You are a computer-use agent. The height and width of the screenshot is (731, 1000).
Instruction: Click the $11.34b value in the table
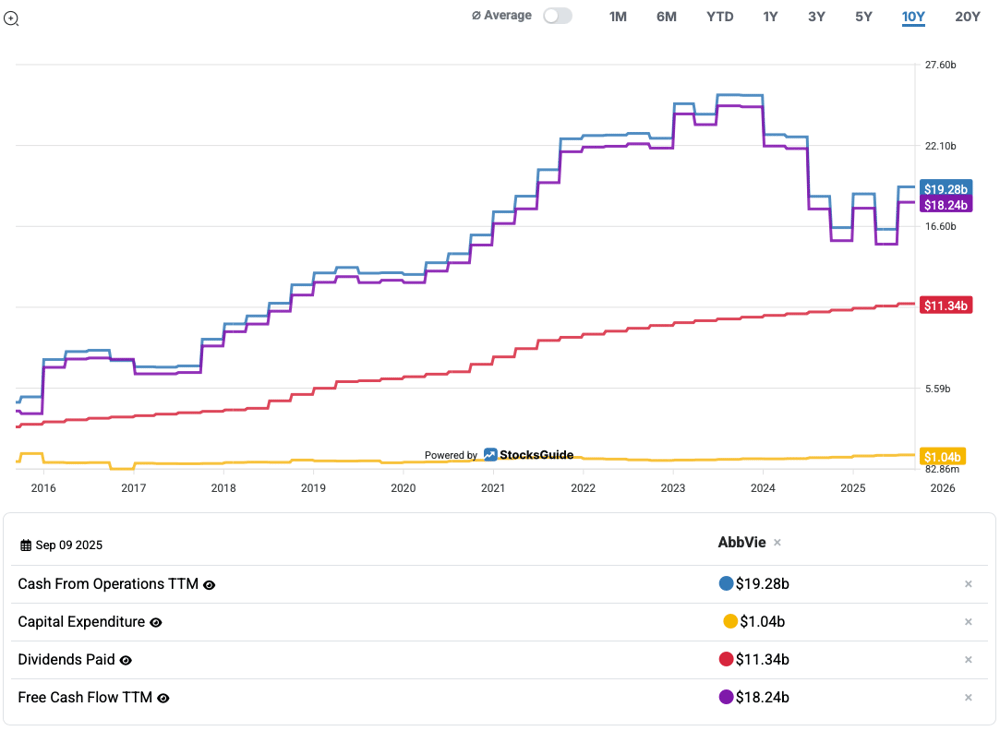(x=762, y=659)
